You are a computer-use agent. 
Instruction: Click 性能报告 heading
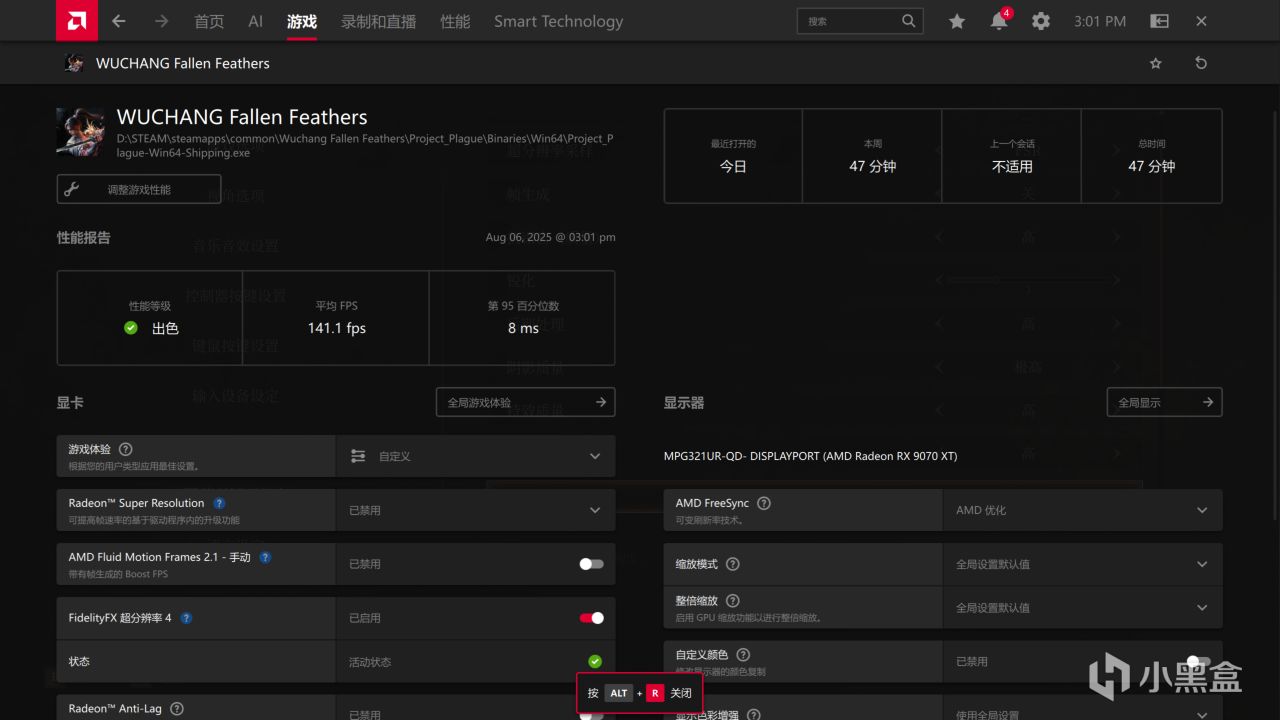84,237
